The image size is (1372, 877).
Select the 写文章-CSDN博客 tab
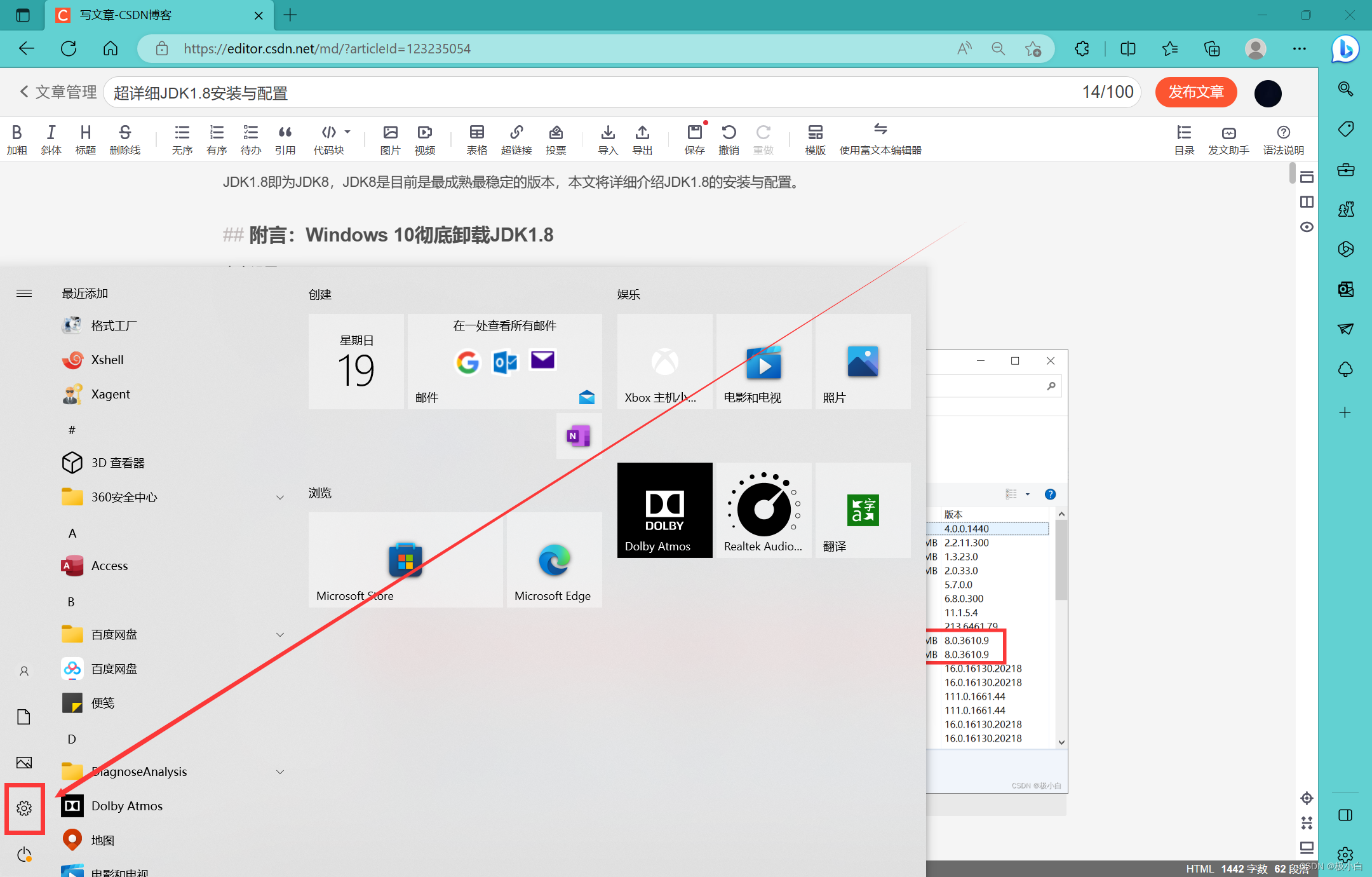159,15
